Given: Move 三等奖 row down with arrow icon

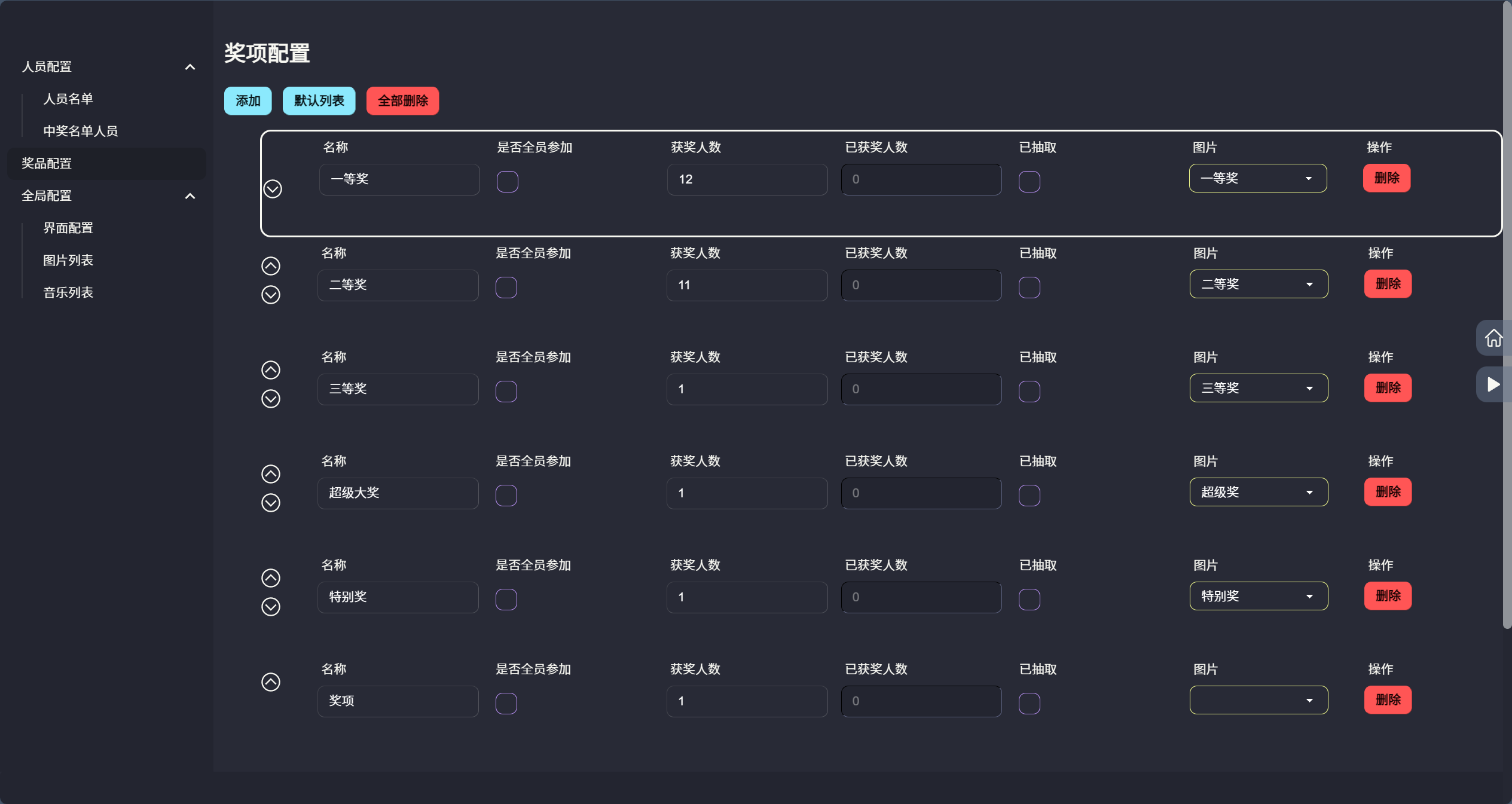Looking at the screenshot, I should (271, 399).
